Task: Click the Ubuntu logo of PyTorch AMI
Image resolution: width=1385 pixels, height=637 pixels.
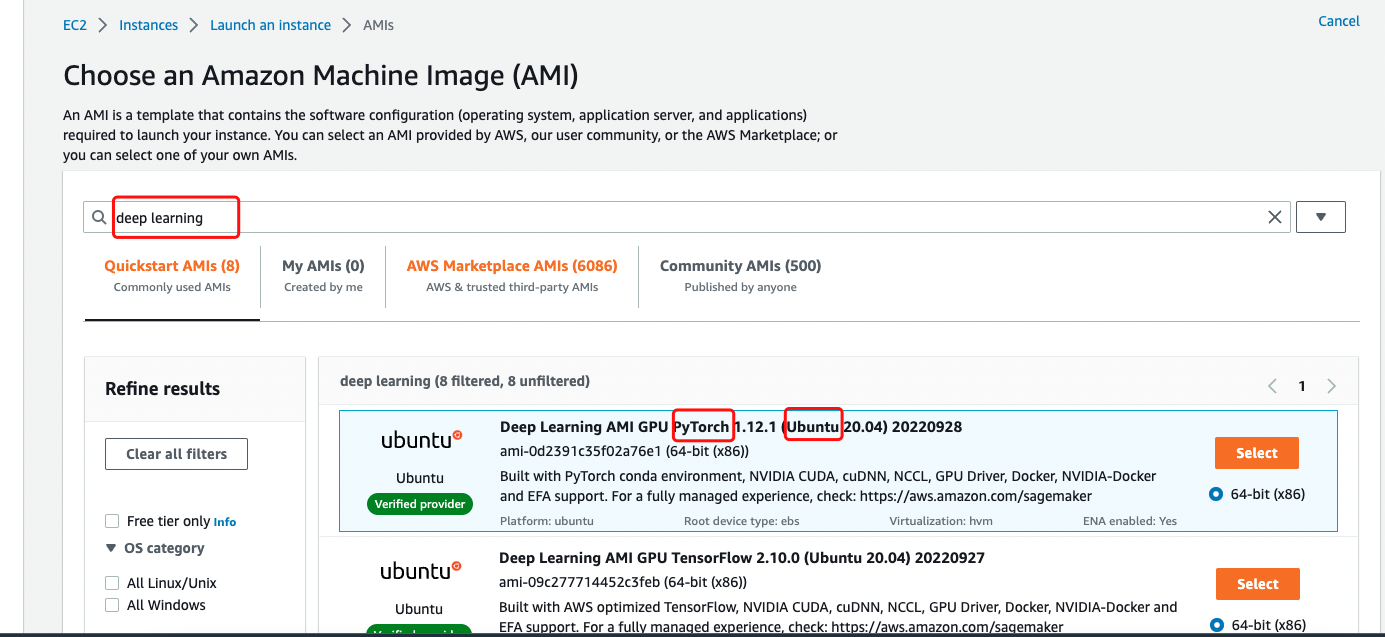Action: (421, 439)
